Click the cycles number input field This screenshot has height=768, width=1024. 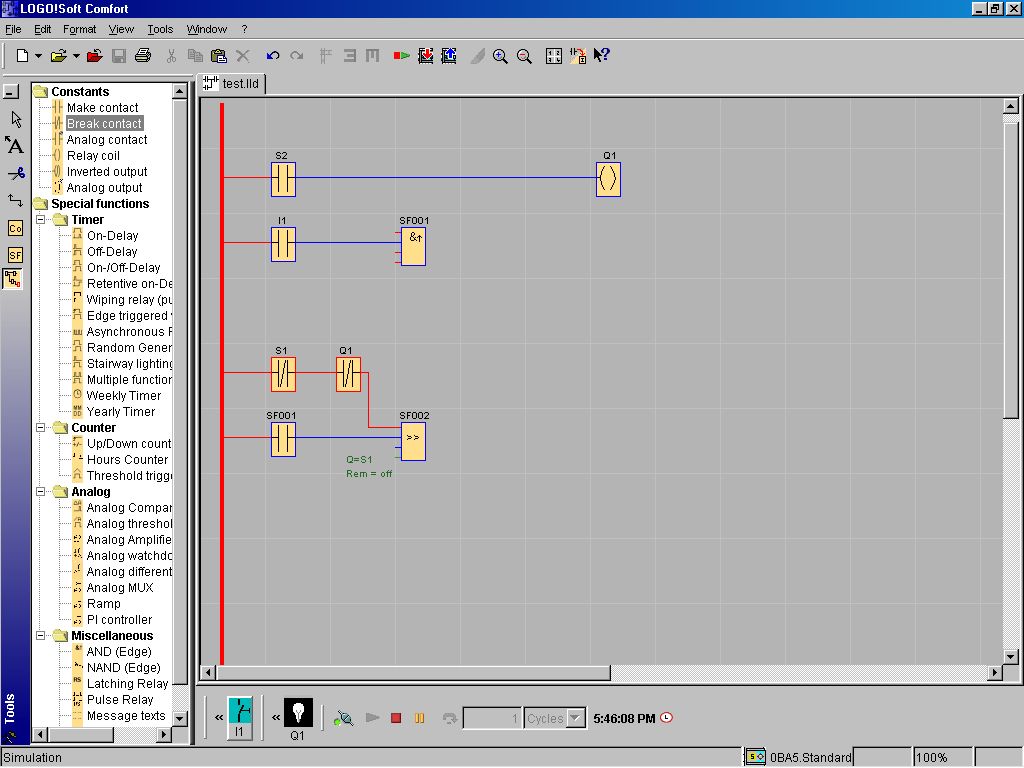click(492, 718)
